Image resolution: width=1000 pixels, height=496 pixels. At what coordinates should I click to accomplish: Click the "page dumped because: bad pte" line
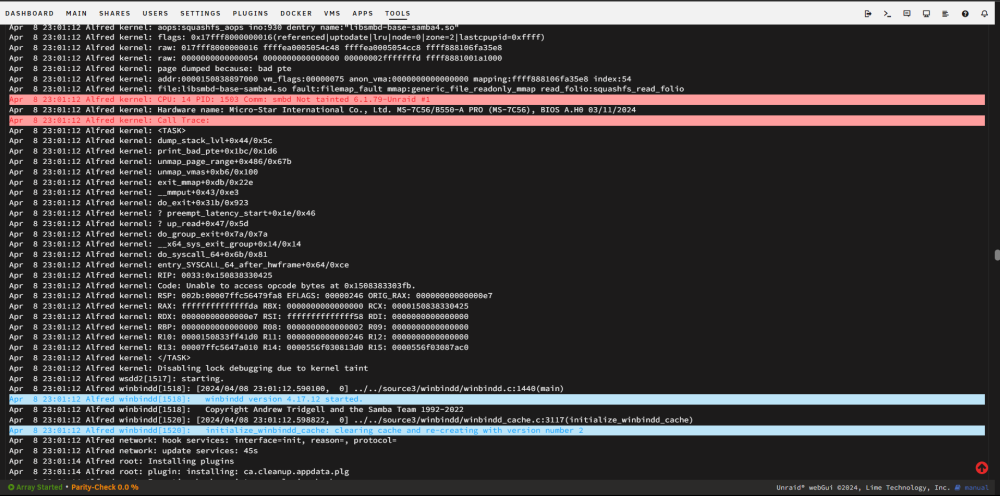tap(150, 68)
